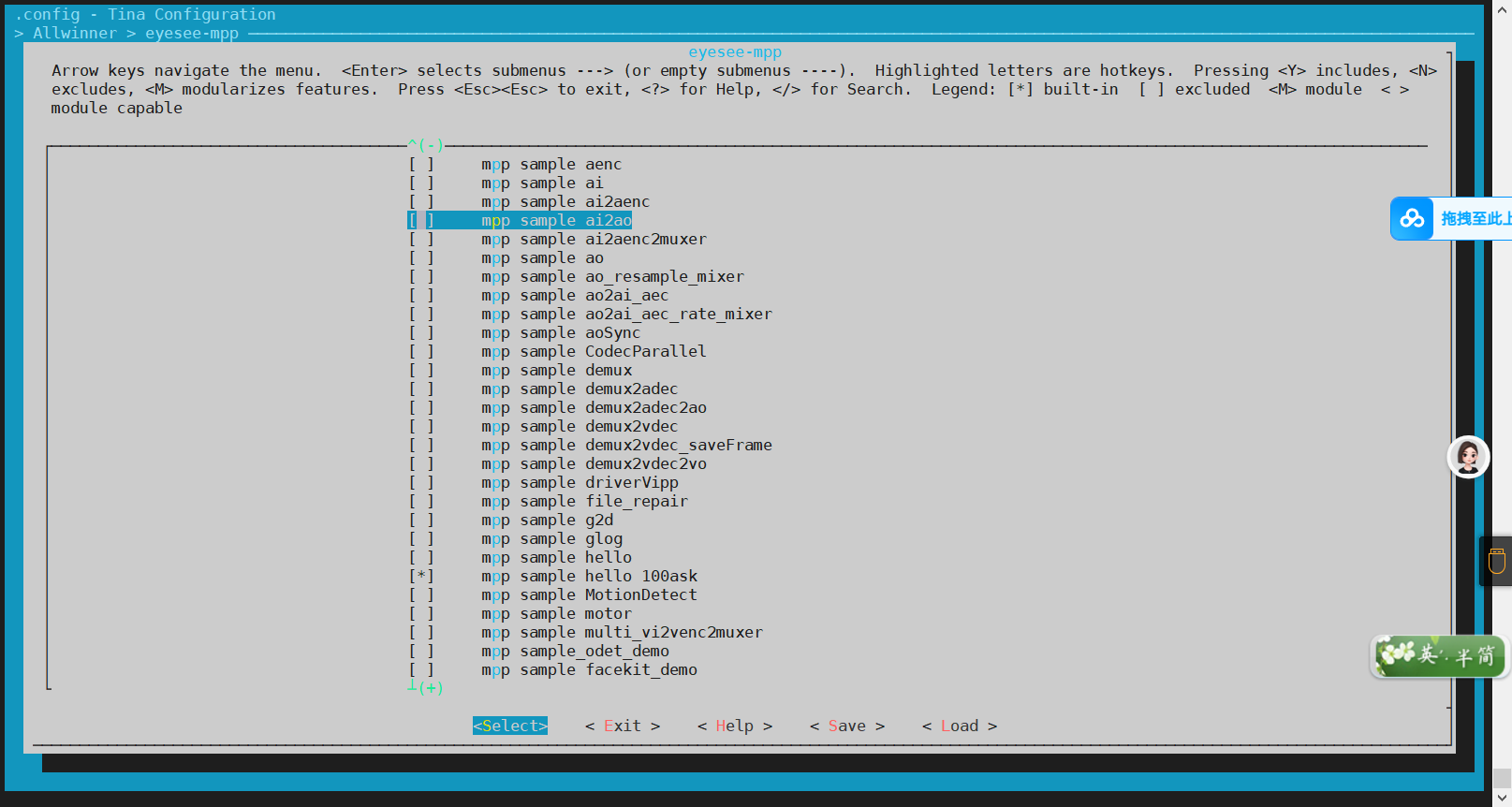The width and height of the screenshot is (1512, 807).
Task: Toggle checkbox for mpp sample motor
Action: coord(421,614)
